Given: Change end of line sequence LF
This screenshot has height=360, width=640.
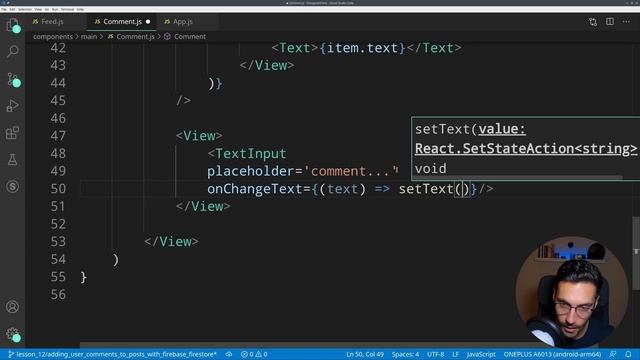Looking at the screenshot, I should pyautogui.click(x=456, y=354).
